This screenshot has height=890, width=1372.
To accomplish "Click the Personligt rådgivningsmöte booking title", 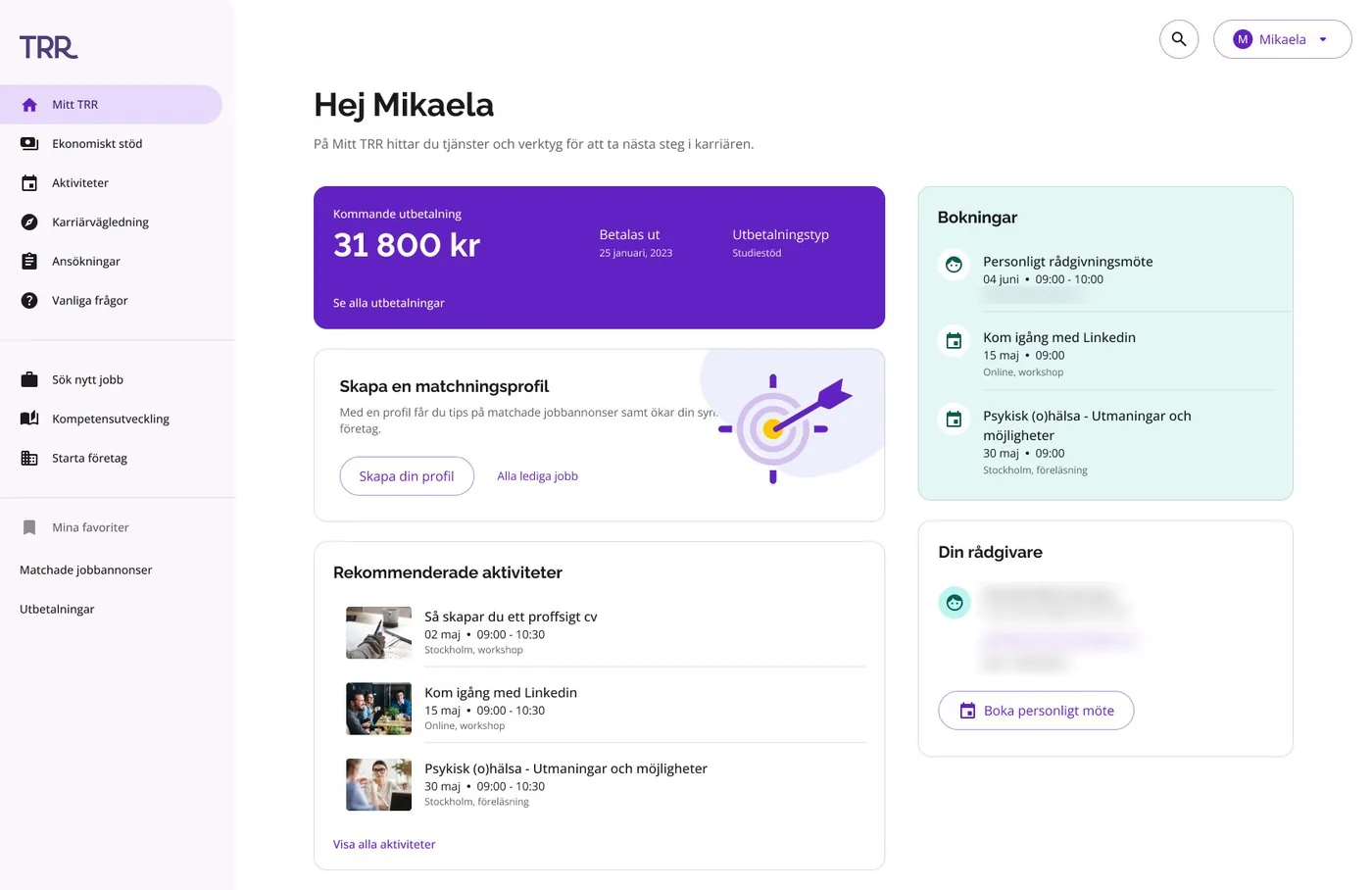I will tap(1068, 262).
